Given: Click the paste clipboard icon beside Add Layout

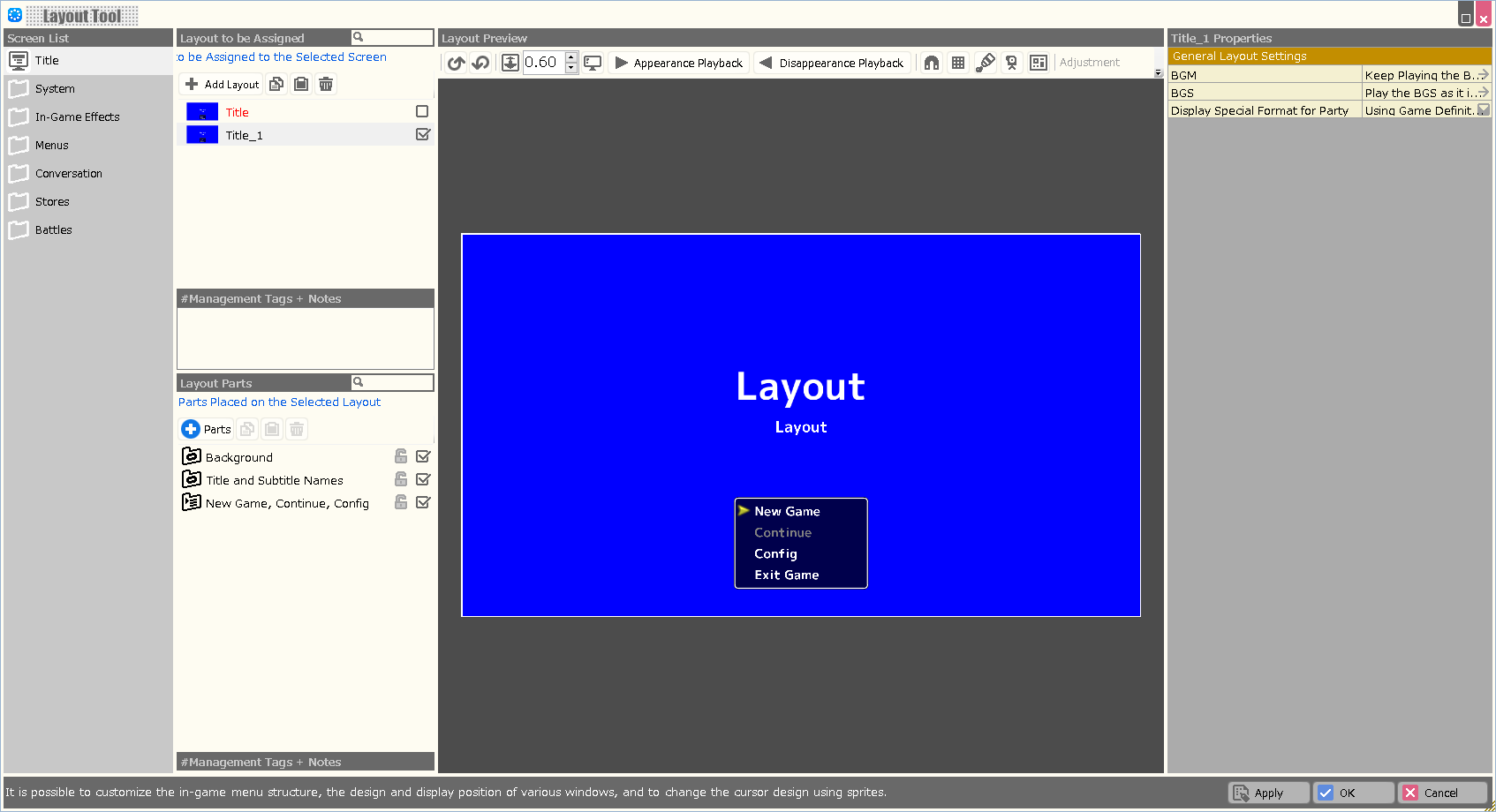Looking at the screenshot, I should point(301,84).
